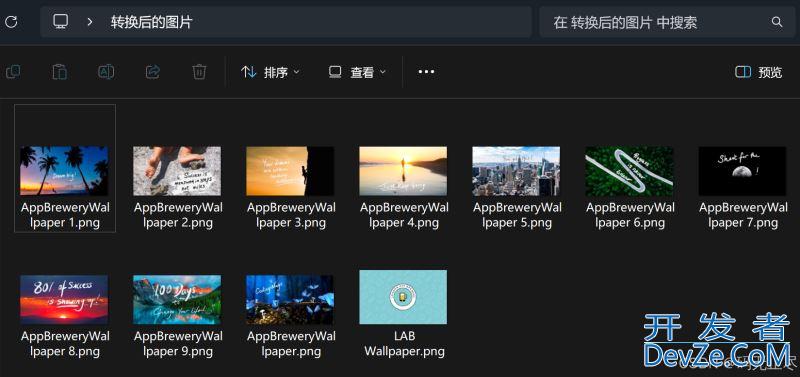Click the Copy icon in toolbar
The image size is (800, 377).
[13, 72]
